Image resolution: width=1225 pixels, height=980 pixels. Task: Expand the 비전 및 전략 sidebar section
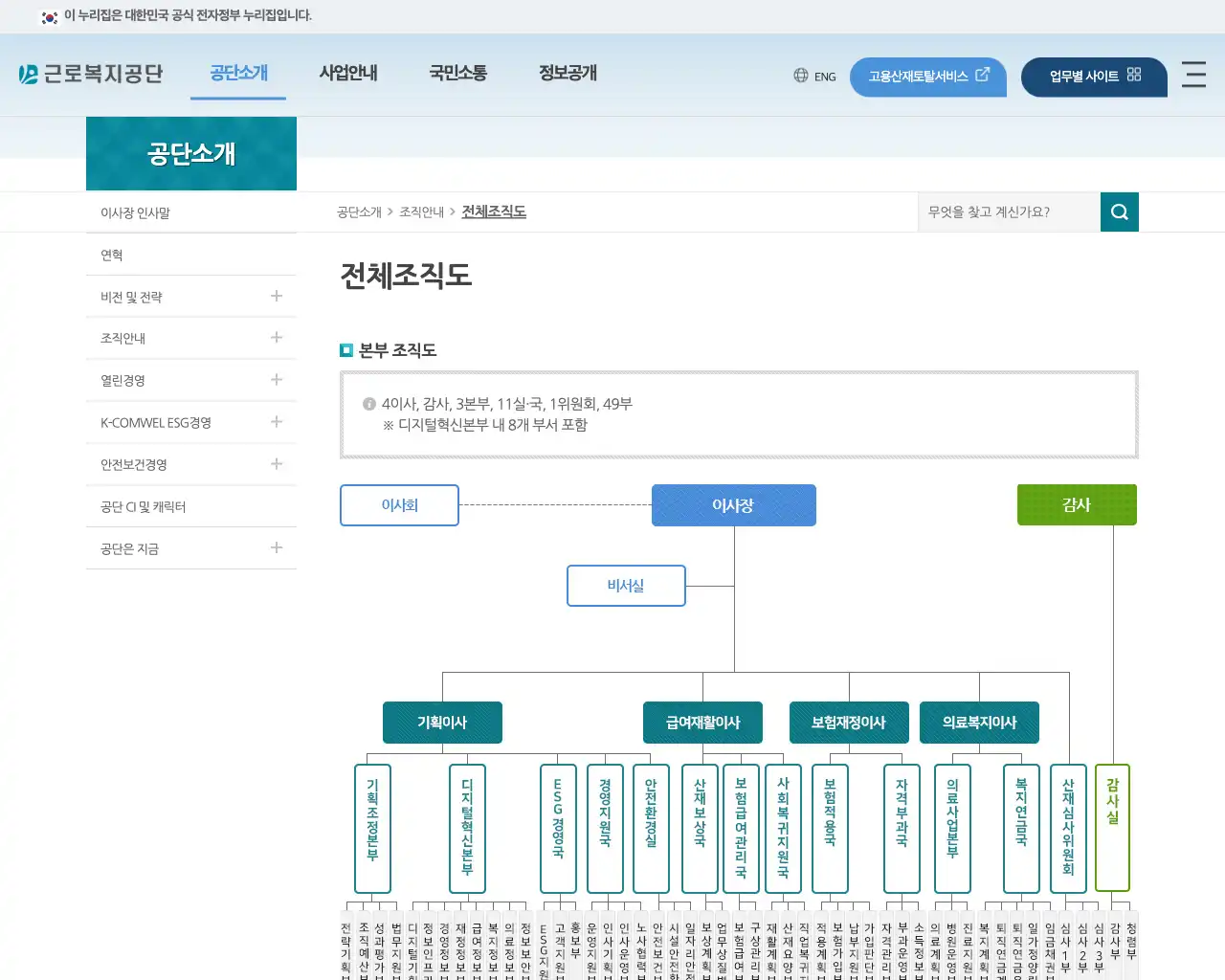276,296
